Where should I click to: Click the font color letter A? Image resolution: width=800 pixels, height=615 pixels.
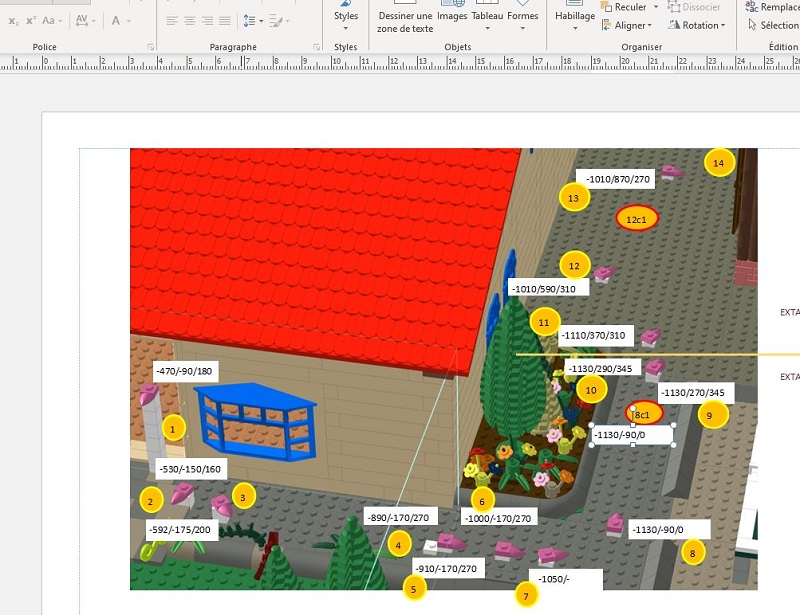click(x=116, y=21)
